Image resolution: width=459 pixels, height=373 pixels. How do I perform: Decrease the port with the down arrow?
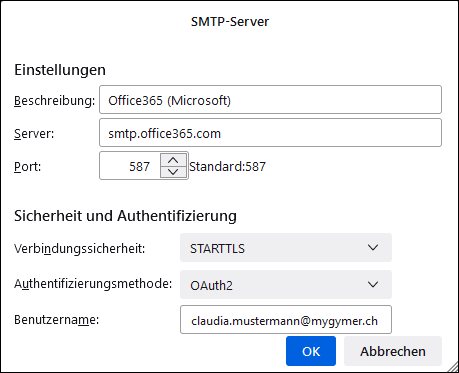pyautogui.click(x=173, y=172)
